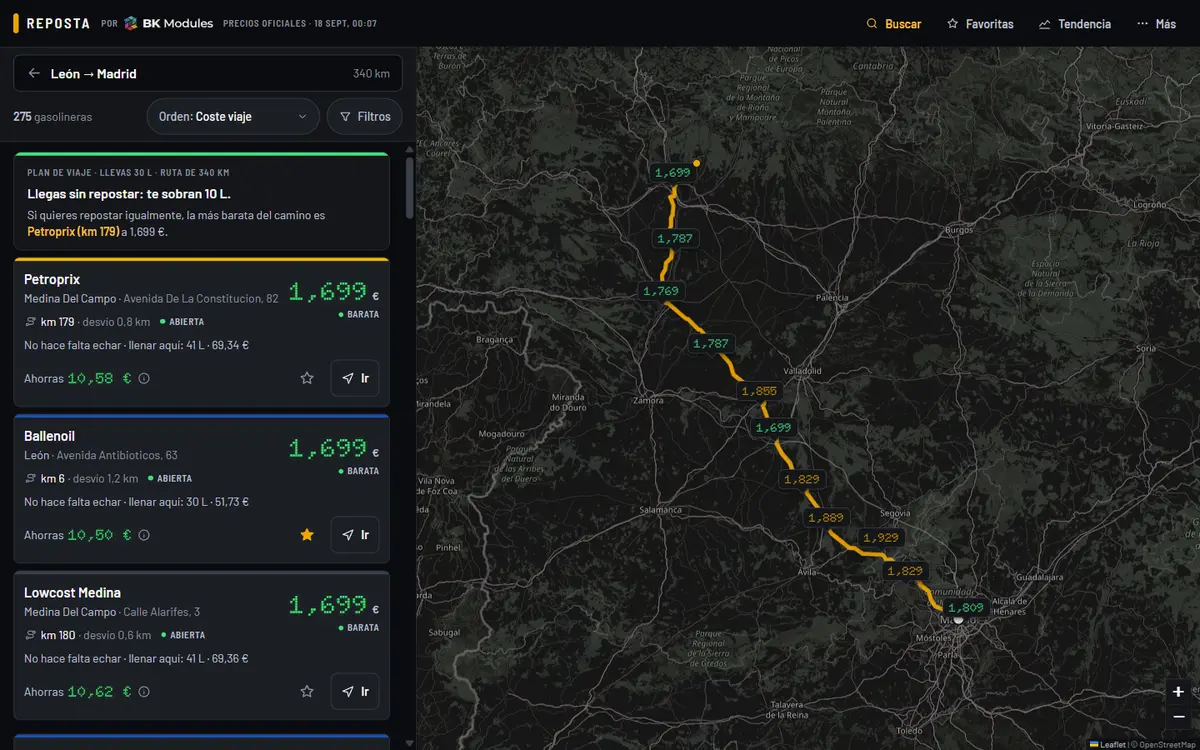Remove Ballenoil from favorites using the star
Image resolution: width=1200 pixels, height=750 pixels.
pos(307,535)
